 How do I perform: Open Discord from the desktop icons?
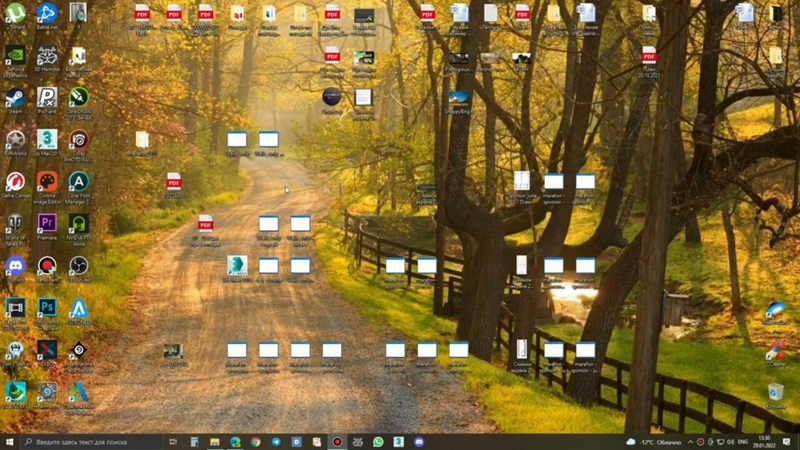tap(15, 269)
